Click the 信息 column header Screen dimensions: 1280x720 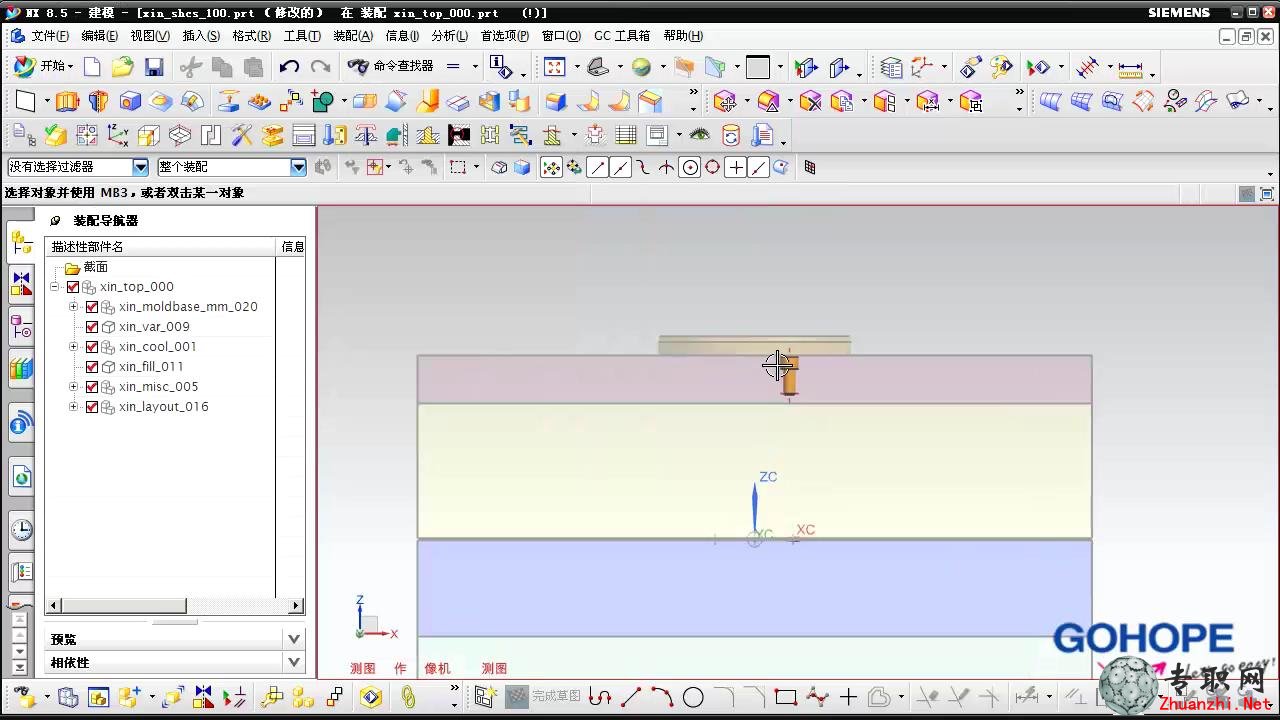[x=292, y=247]
